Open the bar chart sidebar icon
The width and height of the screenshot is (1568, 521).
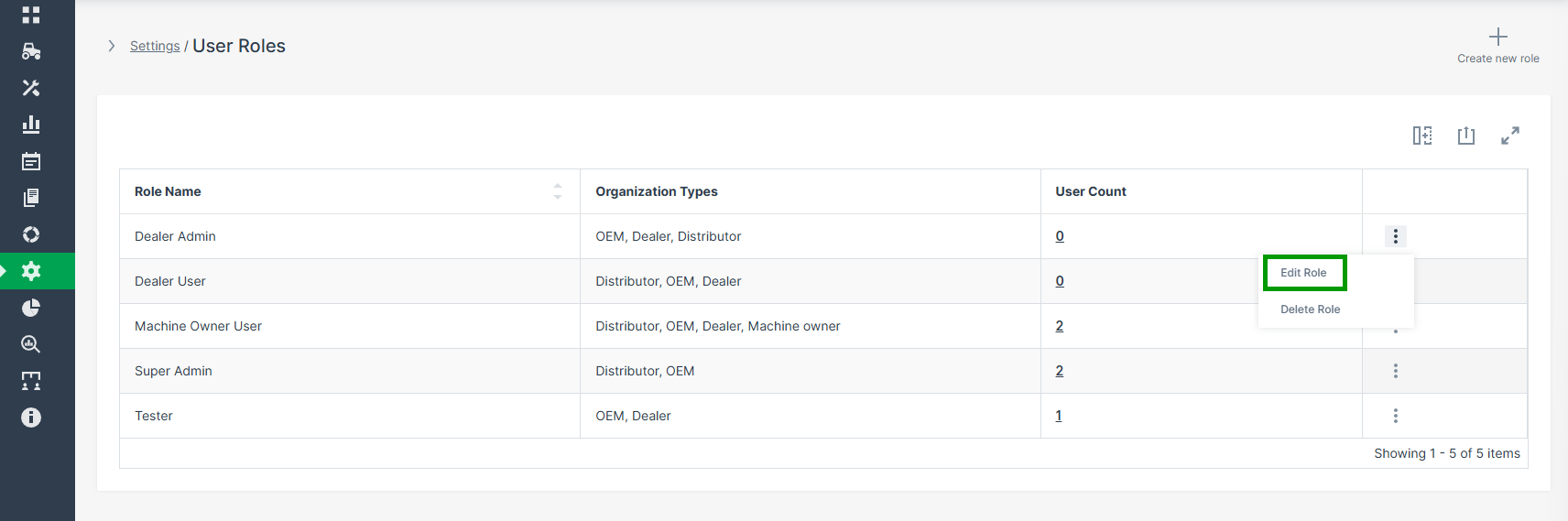[x=31, y=125]
